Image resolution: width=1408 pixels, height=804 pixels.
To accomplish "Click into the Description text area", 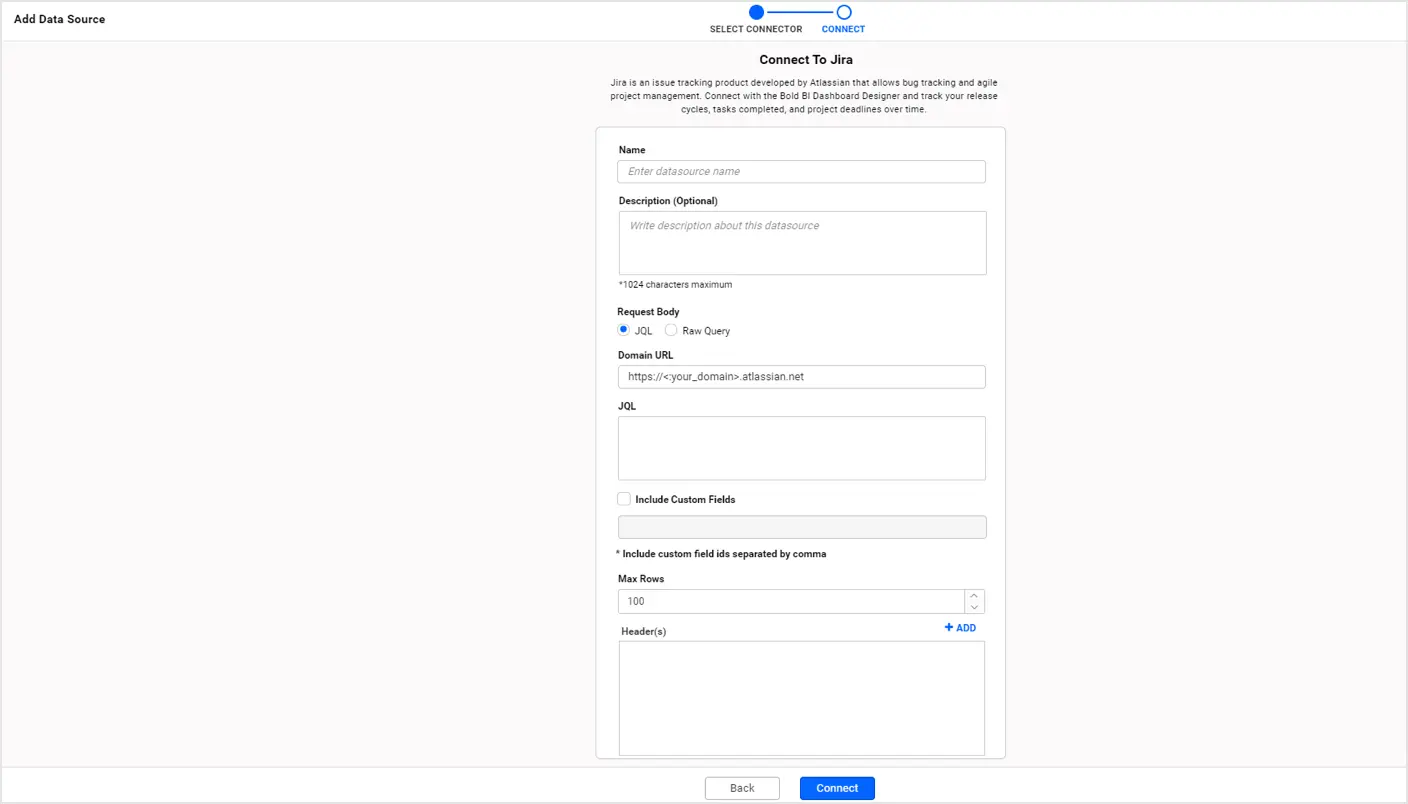I will [x=802, y=243].
